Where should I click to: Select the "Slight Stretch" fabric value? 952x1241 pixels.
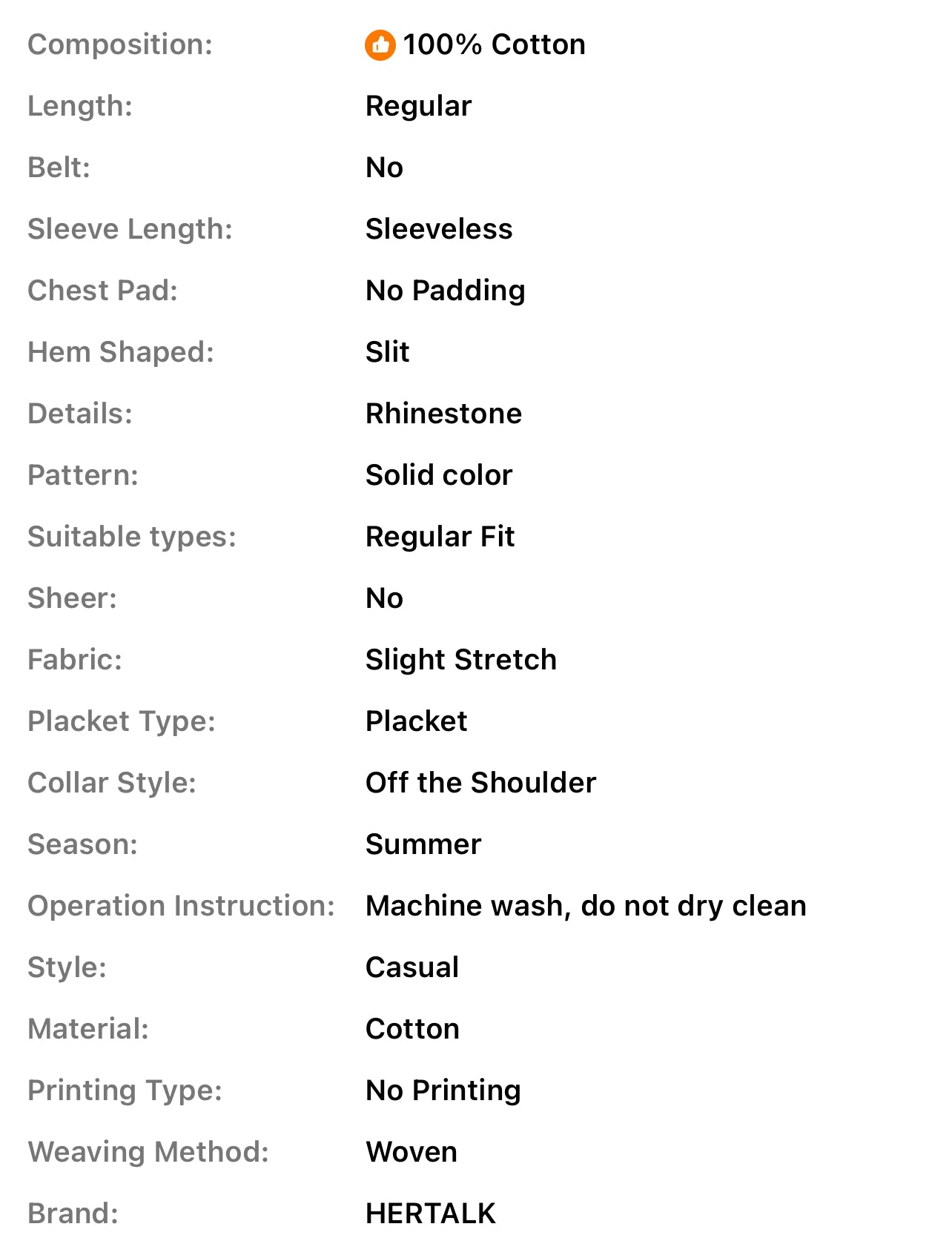coord(461,660)
